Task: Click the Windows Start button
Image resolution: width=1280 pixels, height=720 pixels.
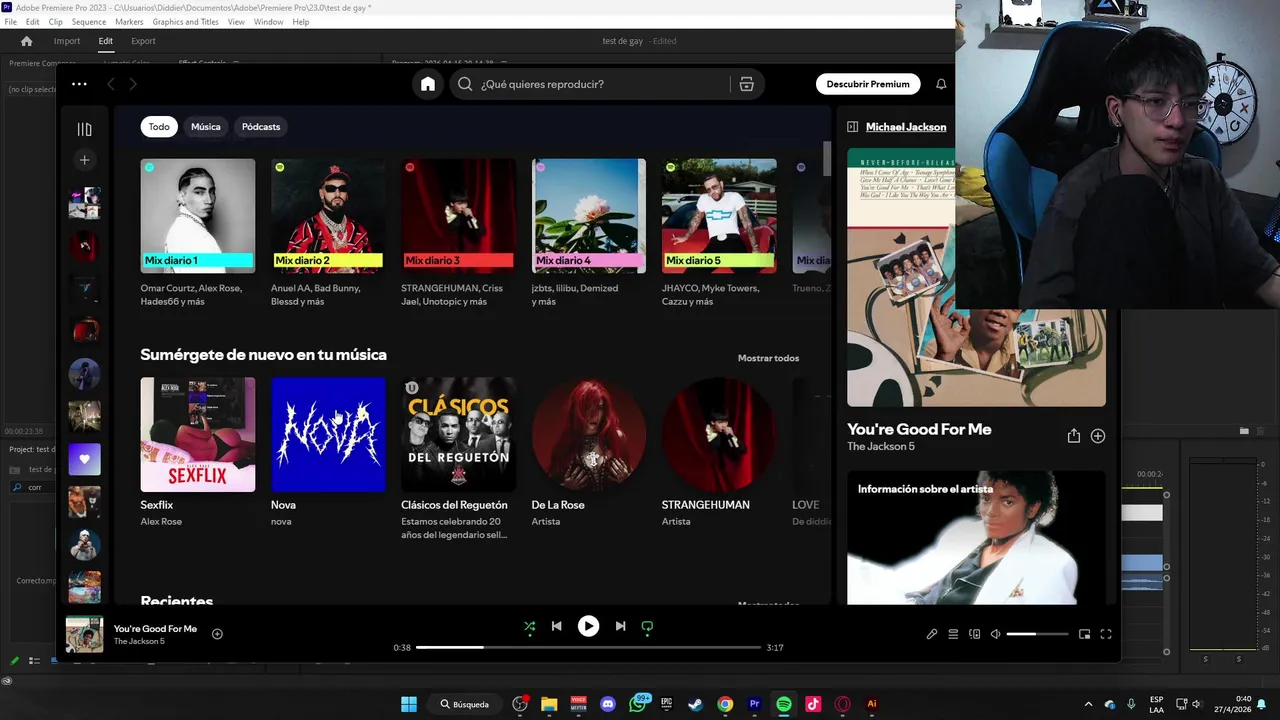Action: click(409, 704)
